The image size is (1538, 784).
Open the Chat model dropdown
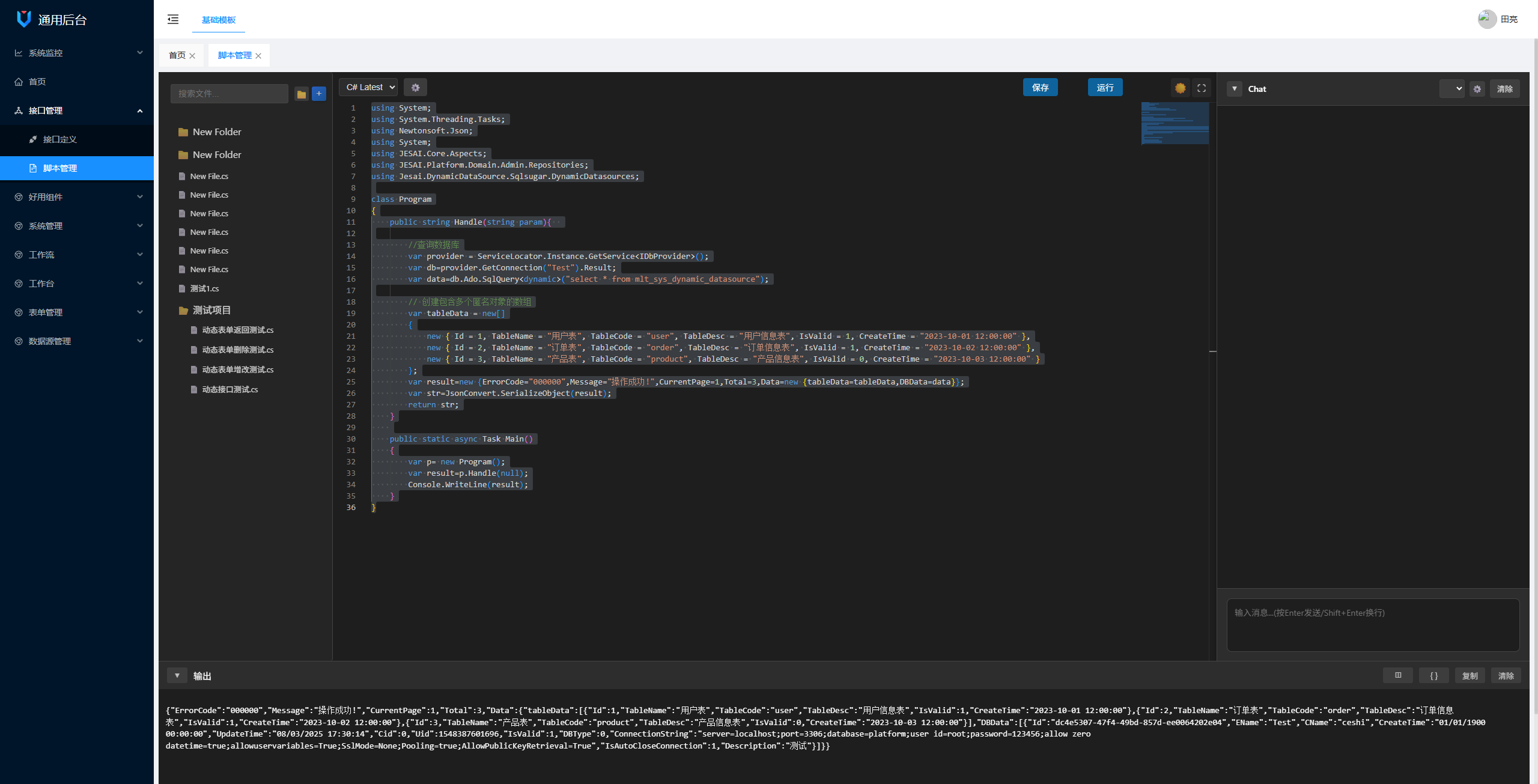point(1451,89)
